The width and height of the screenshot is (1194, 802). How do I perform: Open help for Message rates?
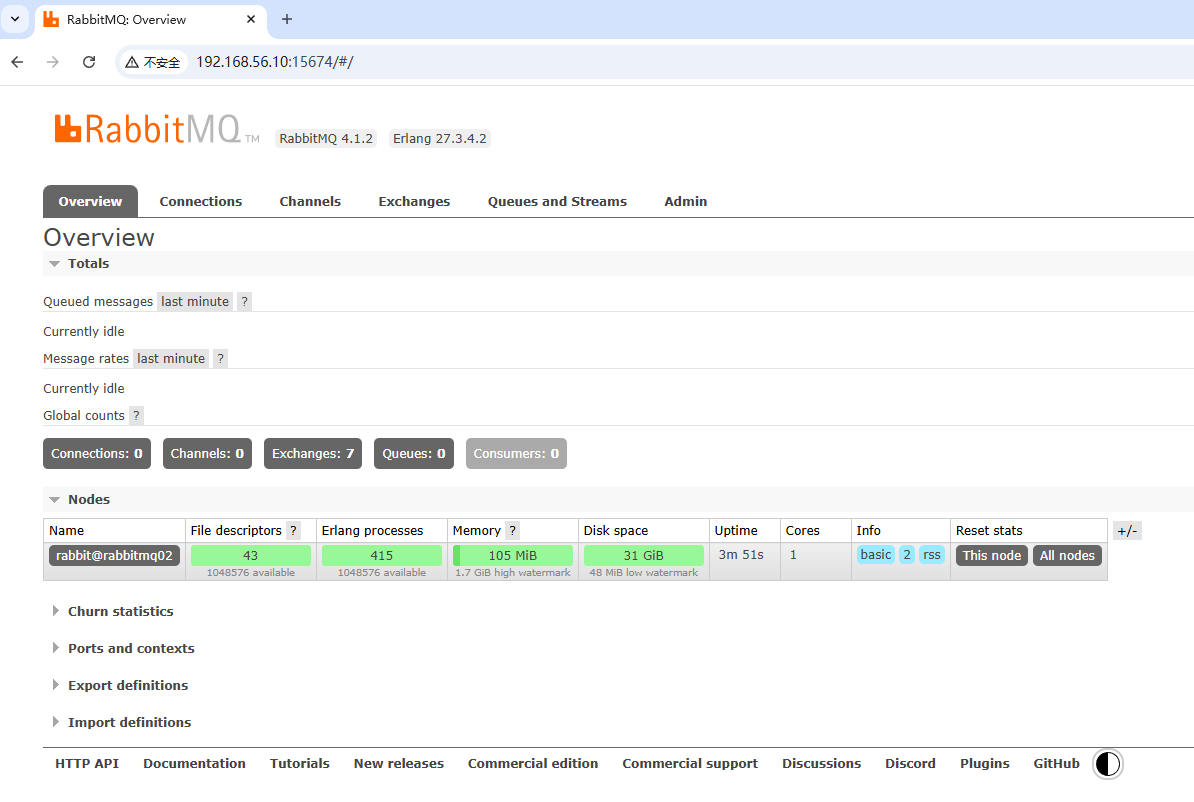[x=220, y=359]
